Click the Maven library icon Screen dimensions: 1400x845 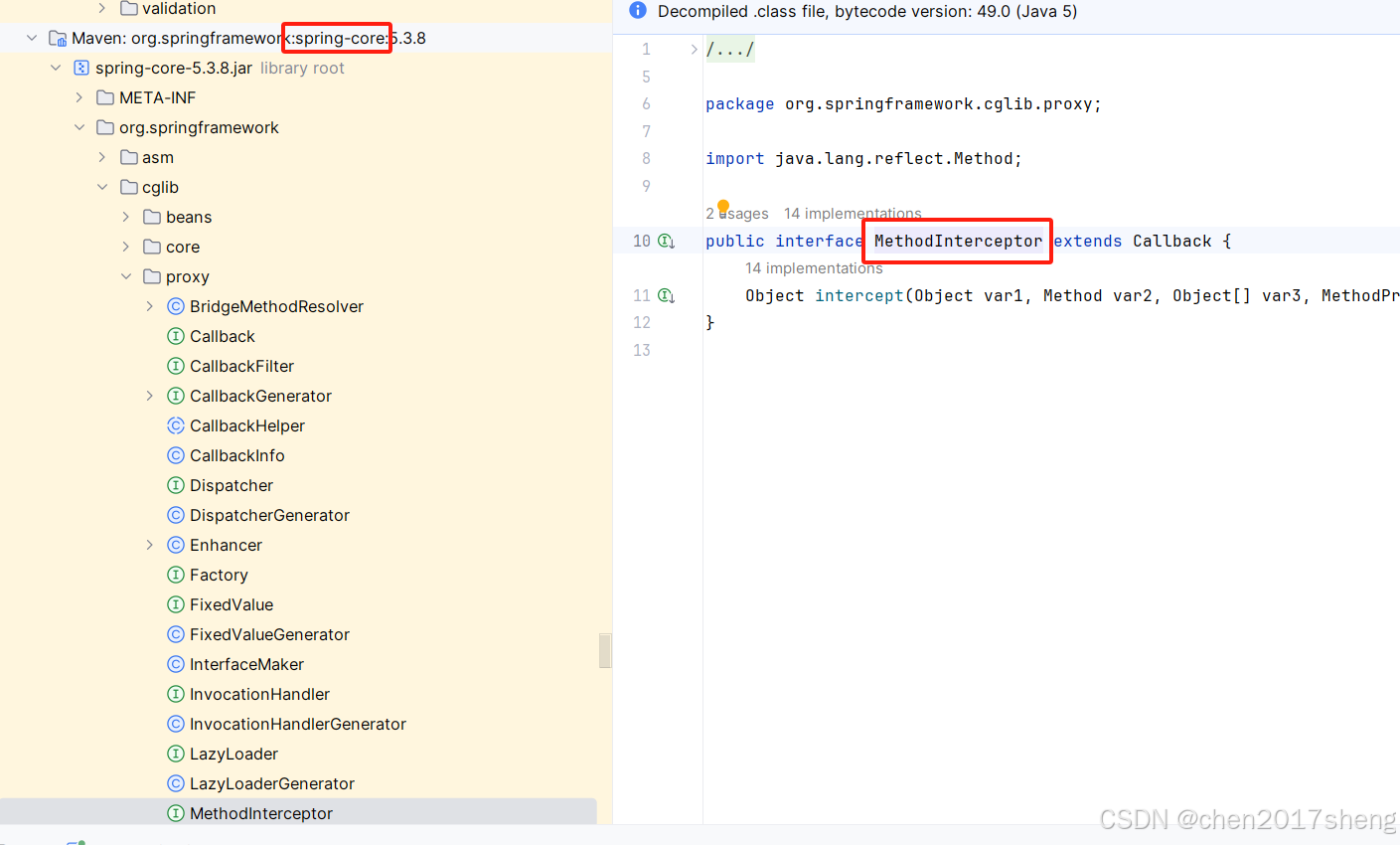[x=58, y=38]
